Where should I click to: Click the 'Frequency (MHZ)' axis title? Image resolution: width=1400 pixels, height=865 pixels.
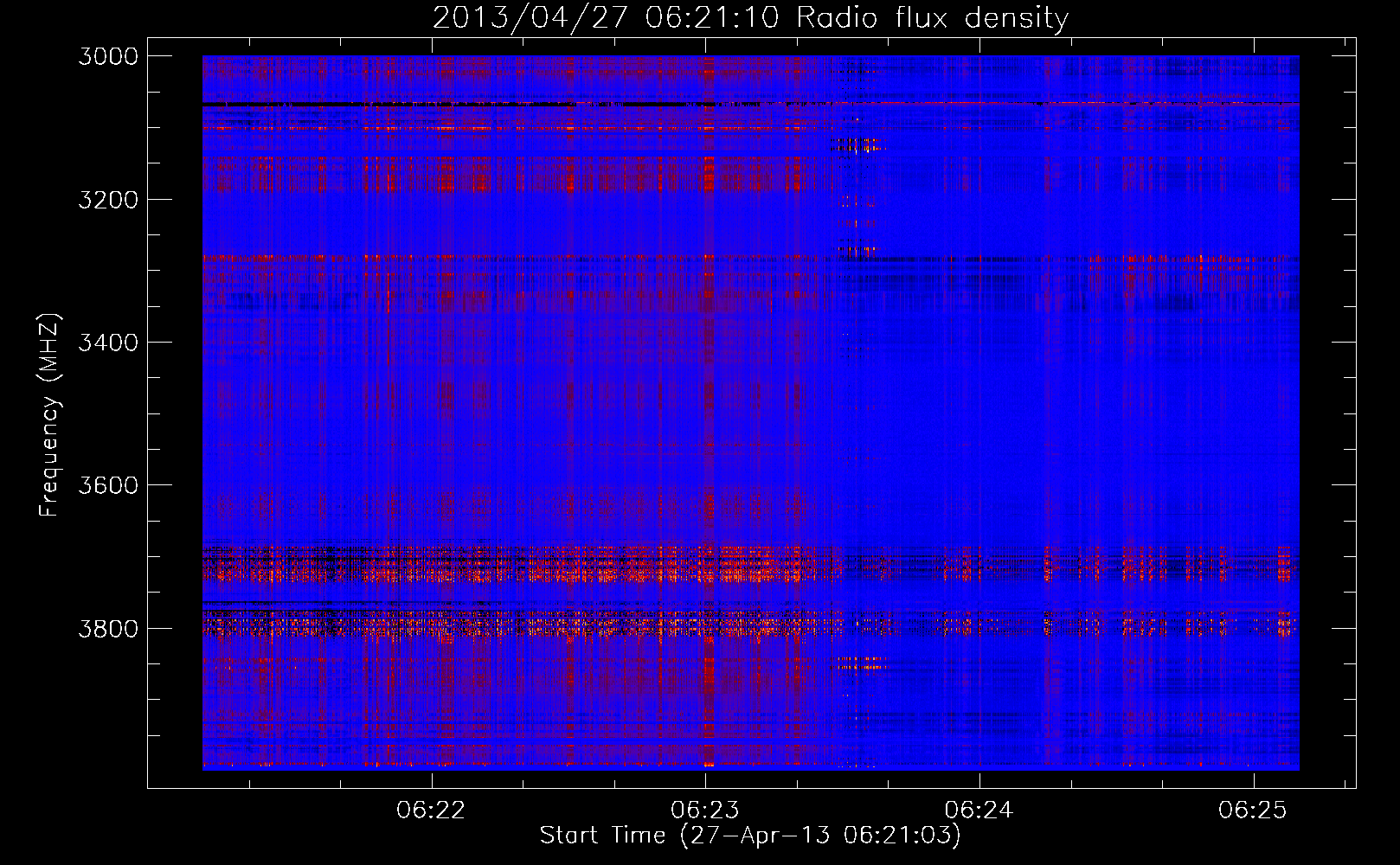50,415
